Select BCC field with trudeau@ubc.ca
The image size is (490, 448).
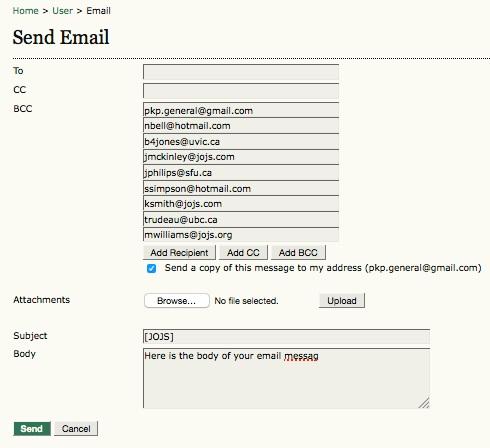(241, 219)
